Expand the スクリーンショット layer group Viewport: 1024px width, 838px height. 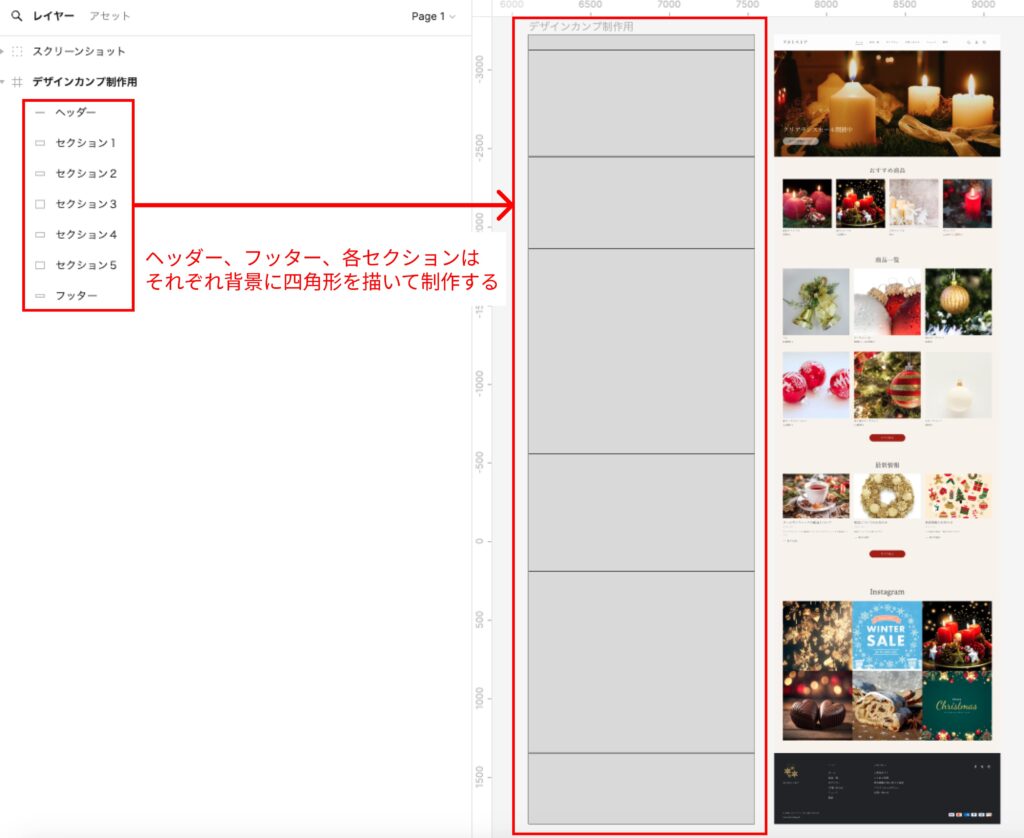pyautogui.click(x=4, y=51)
